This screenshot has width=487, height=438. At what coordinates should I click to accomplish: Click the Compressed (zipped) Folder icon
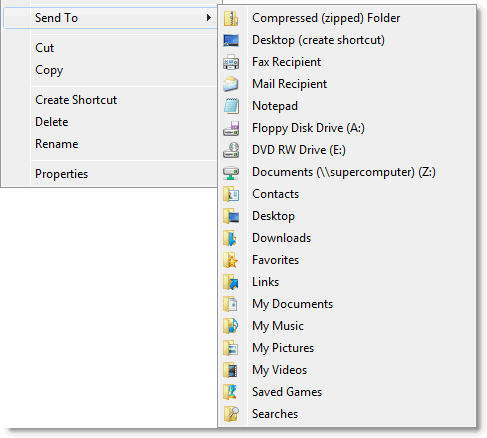tap(231, 18)
